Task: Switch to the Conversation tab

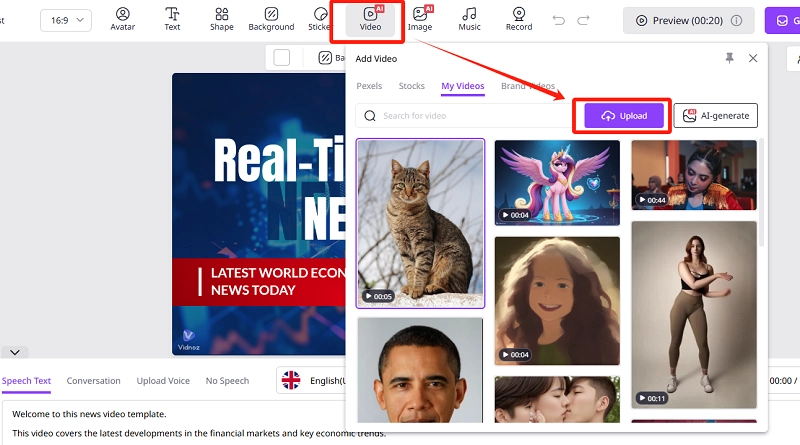Action: [x=93, y=381]
